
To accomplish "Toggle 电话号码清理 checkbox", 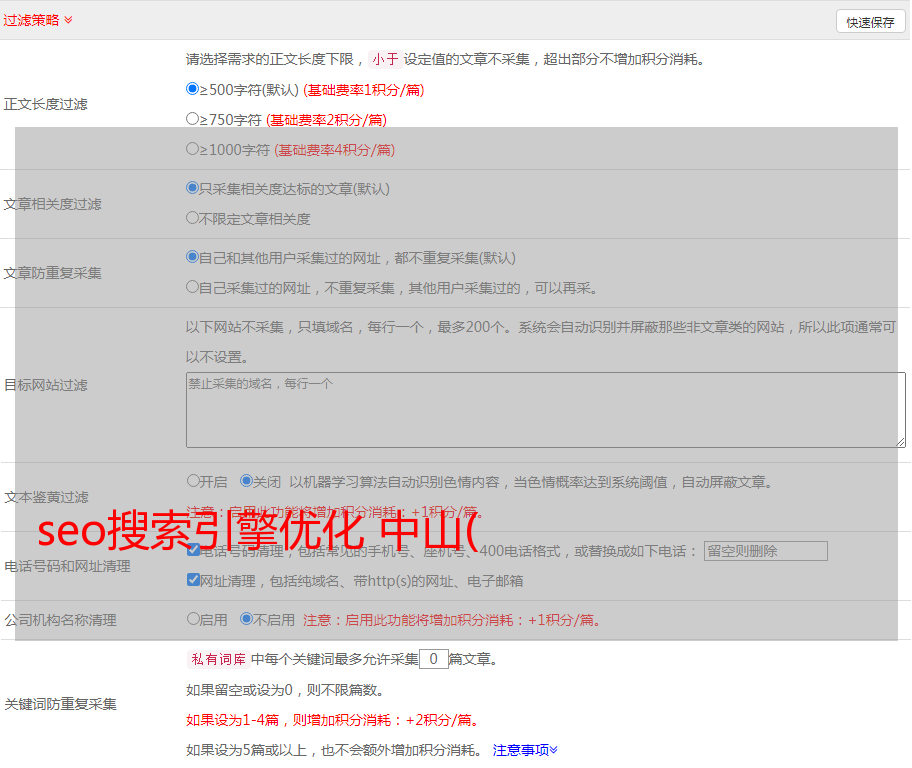I will (194, 550).
